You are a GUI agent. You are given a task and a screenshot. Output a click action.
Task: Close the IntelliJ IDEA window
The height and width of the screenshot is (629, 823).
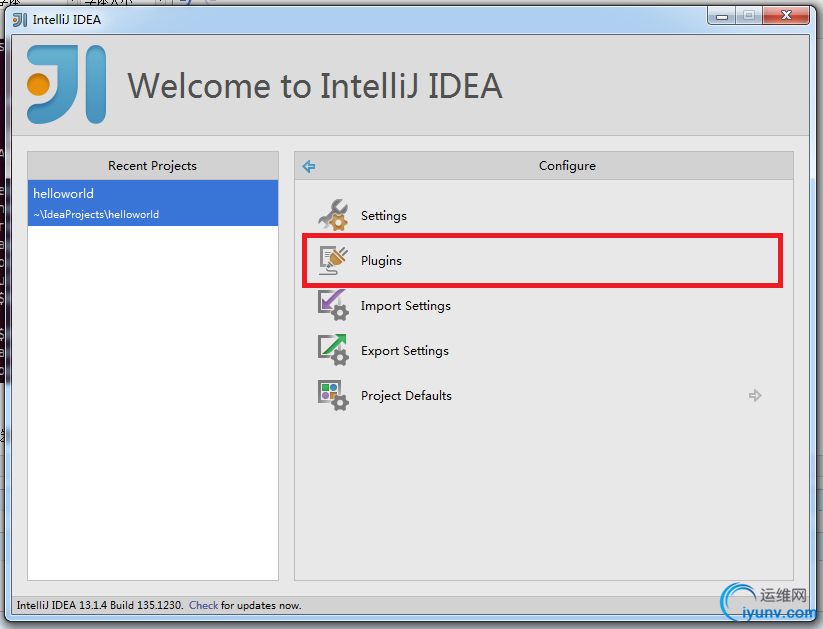pyautogui.click(x=786, y=16)
